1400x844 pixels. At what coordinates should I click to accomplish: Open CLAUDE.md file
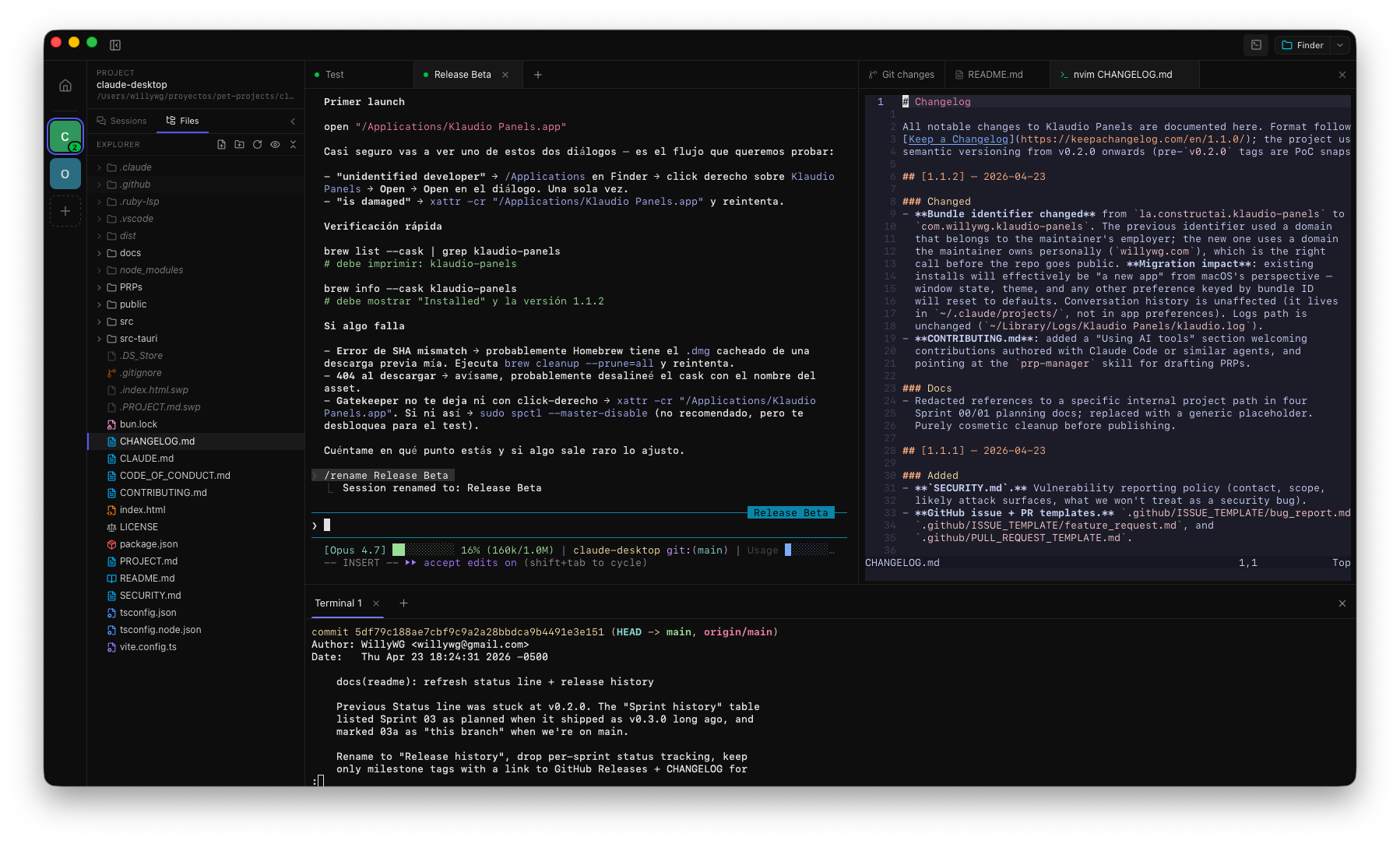point(195,459)
